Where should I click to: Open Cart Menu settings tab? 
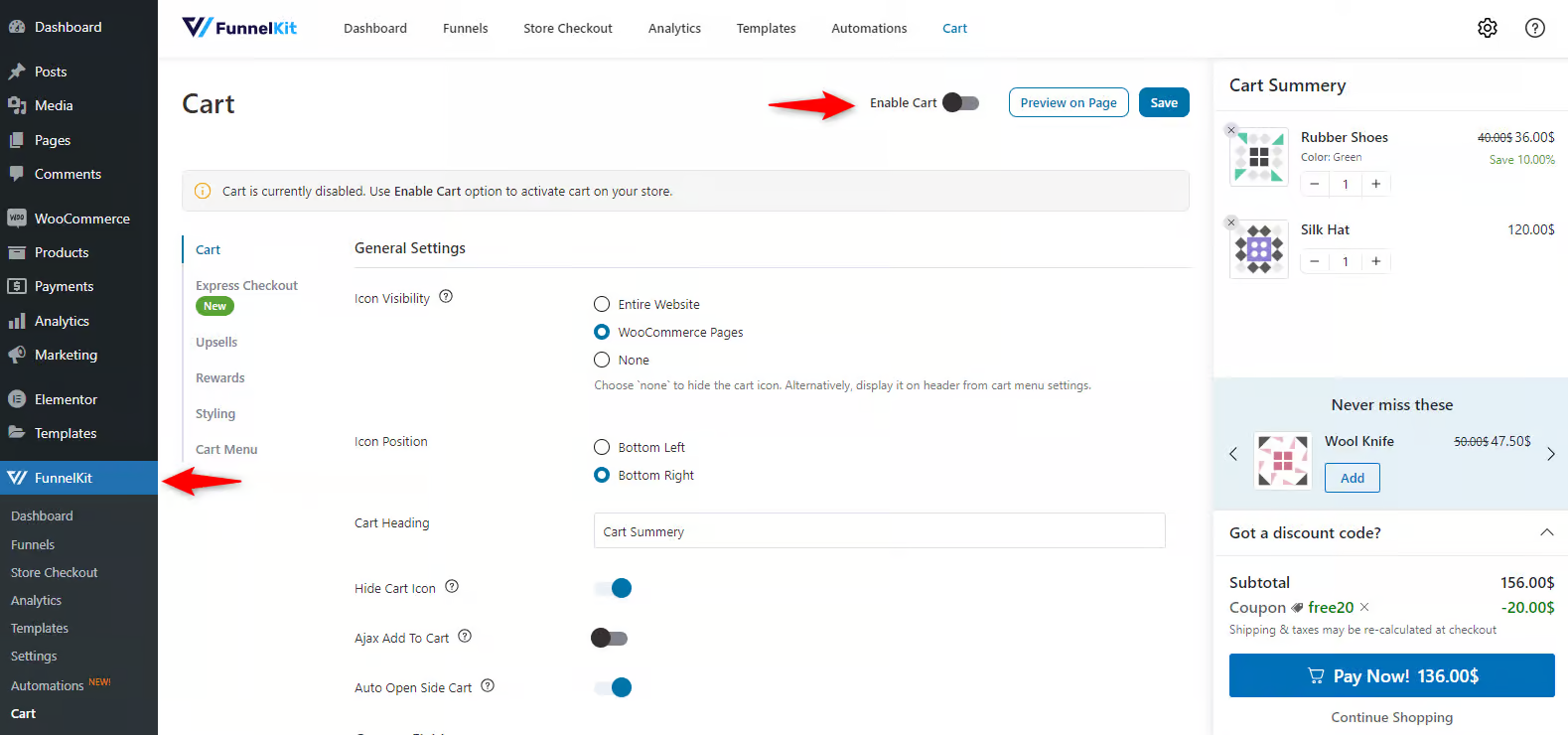click(x=226, y=449)
